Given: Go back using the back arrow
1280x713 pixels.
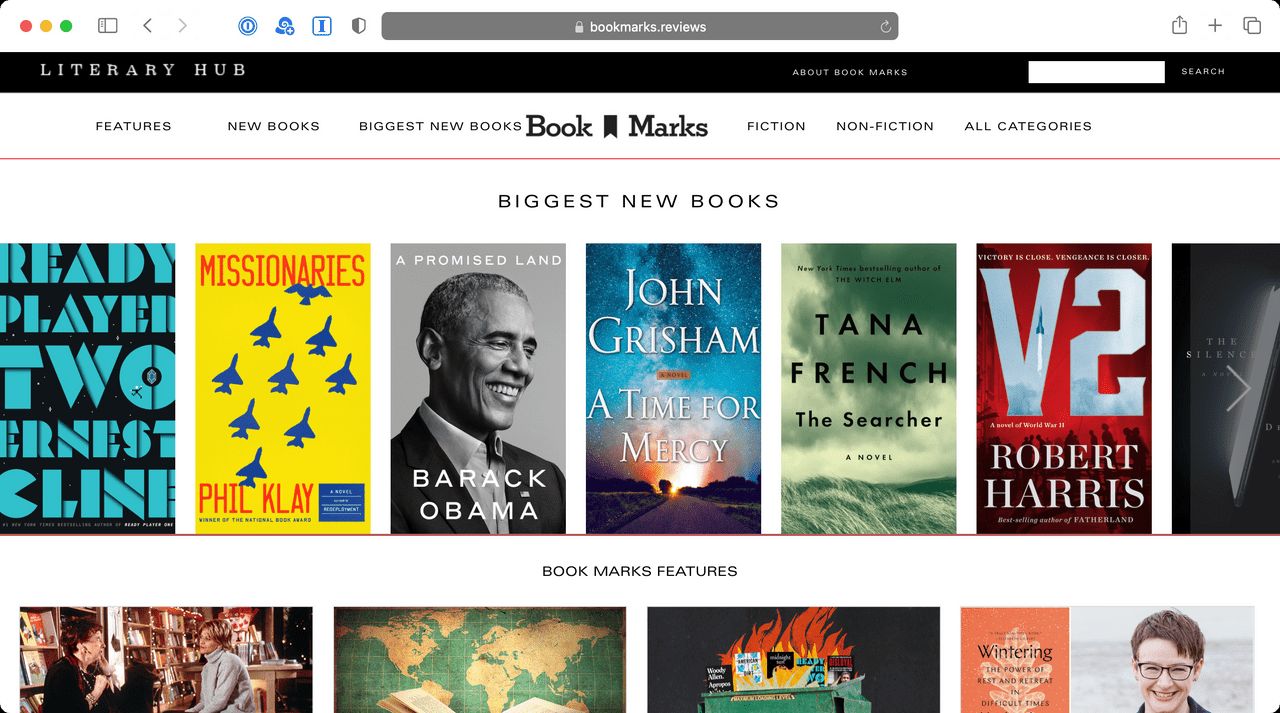Looking at the screenshot, I should coord(147,26).
